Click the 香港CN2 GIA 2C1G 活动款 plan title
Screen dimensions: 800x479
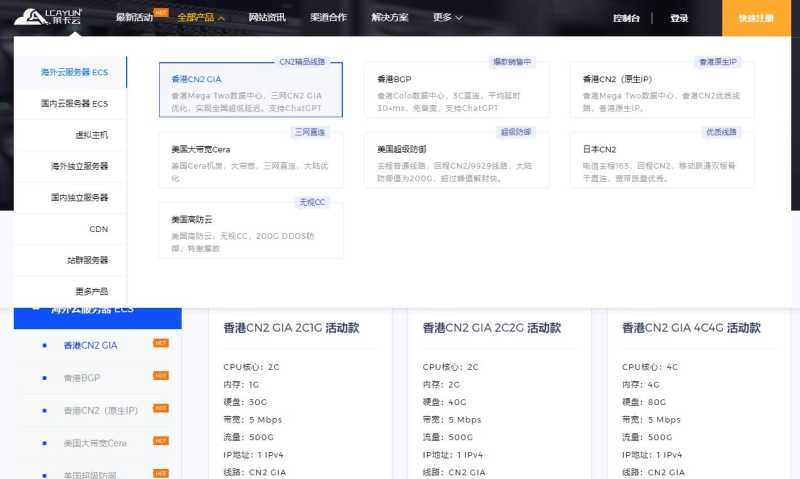point(291,328)
